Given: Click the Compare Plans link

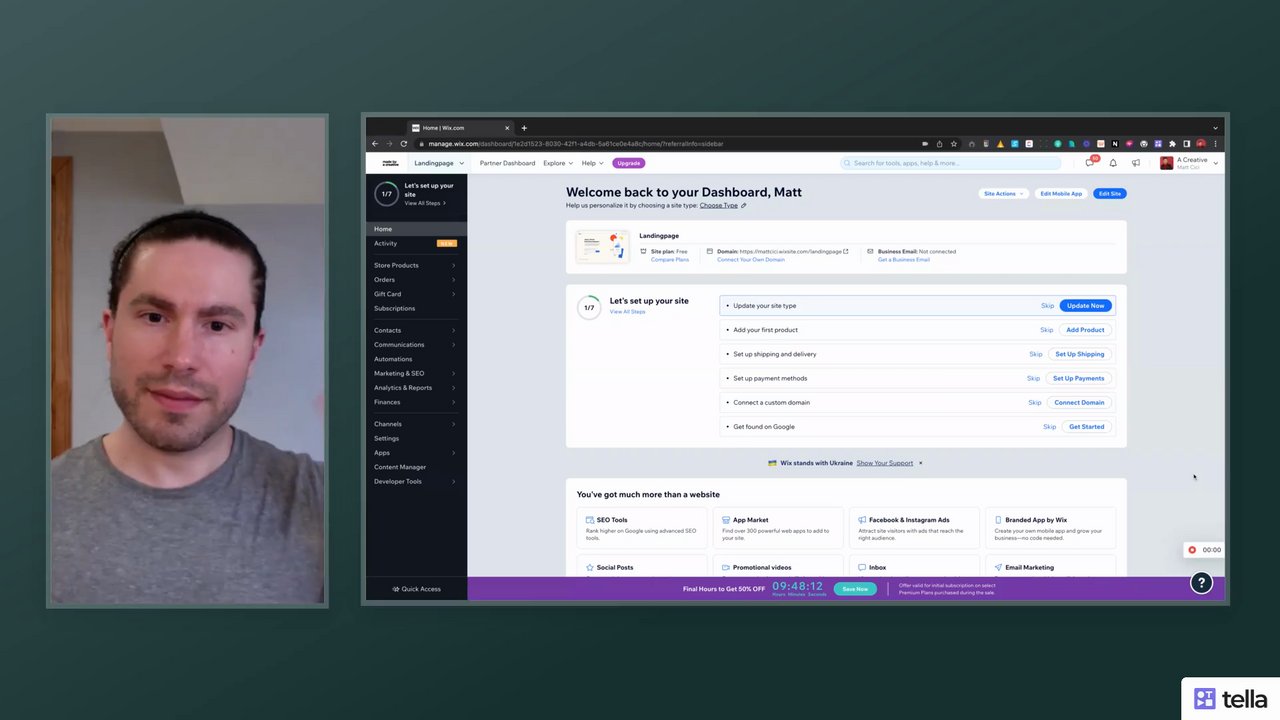Looking at the screenshot, I should 670,260.
